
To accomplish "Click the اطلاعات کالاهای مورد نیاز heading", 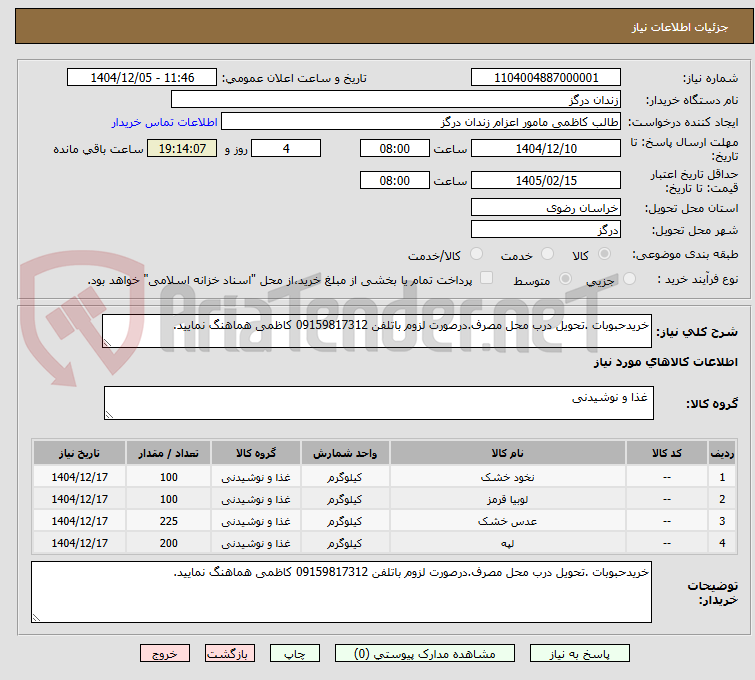I will click(665, 362).
